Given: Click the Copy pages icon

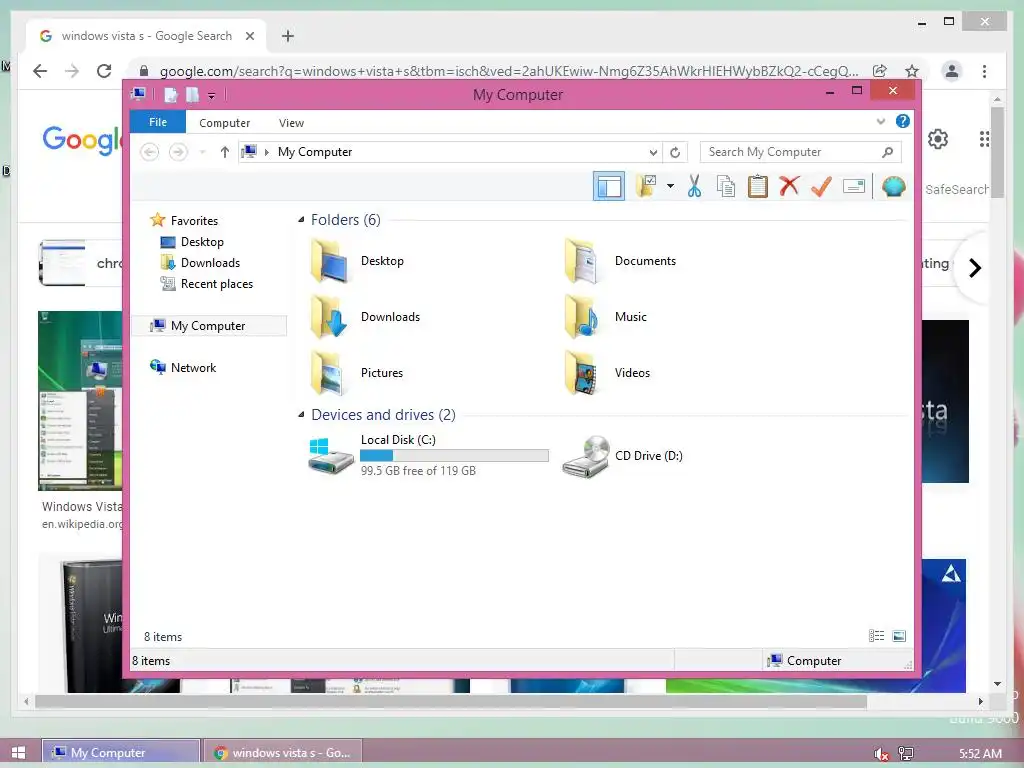Looking at the screenshot, I should tap(726, 186).
